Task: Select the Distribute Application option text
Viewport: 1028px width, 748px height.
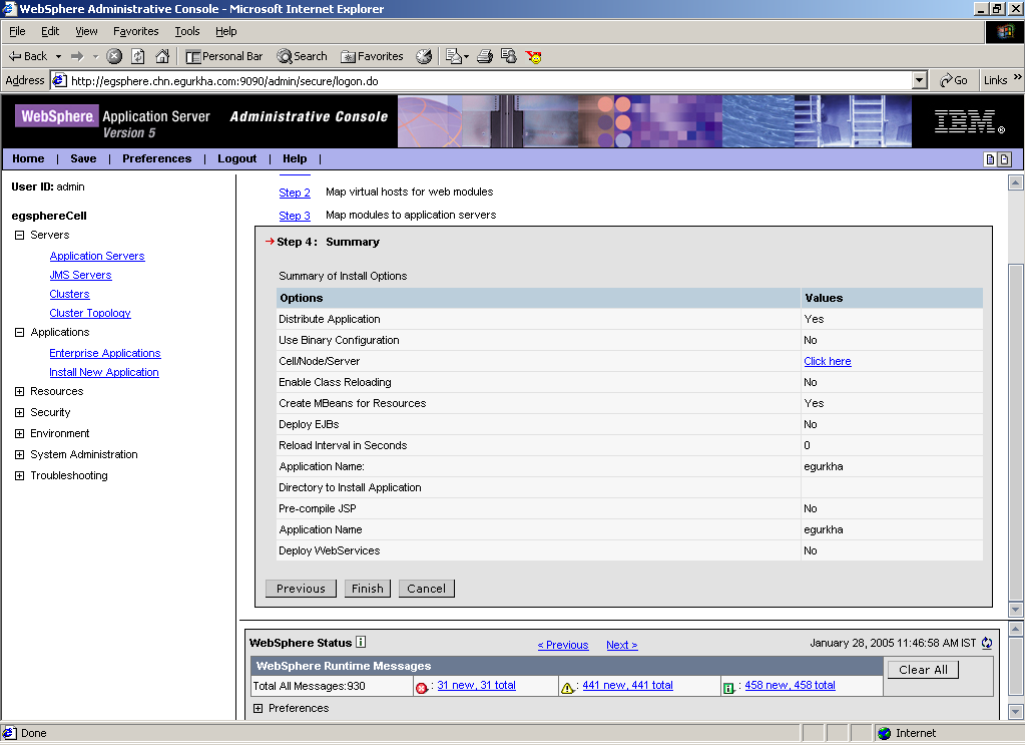Action: click(x=329, y=319)
